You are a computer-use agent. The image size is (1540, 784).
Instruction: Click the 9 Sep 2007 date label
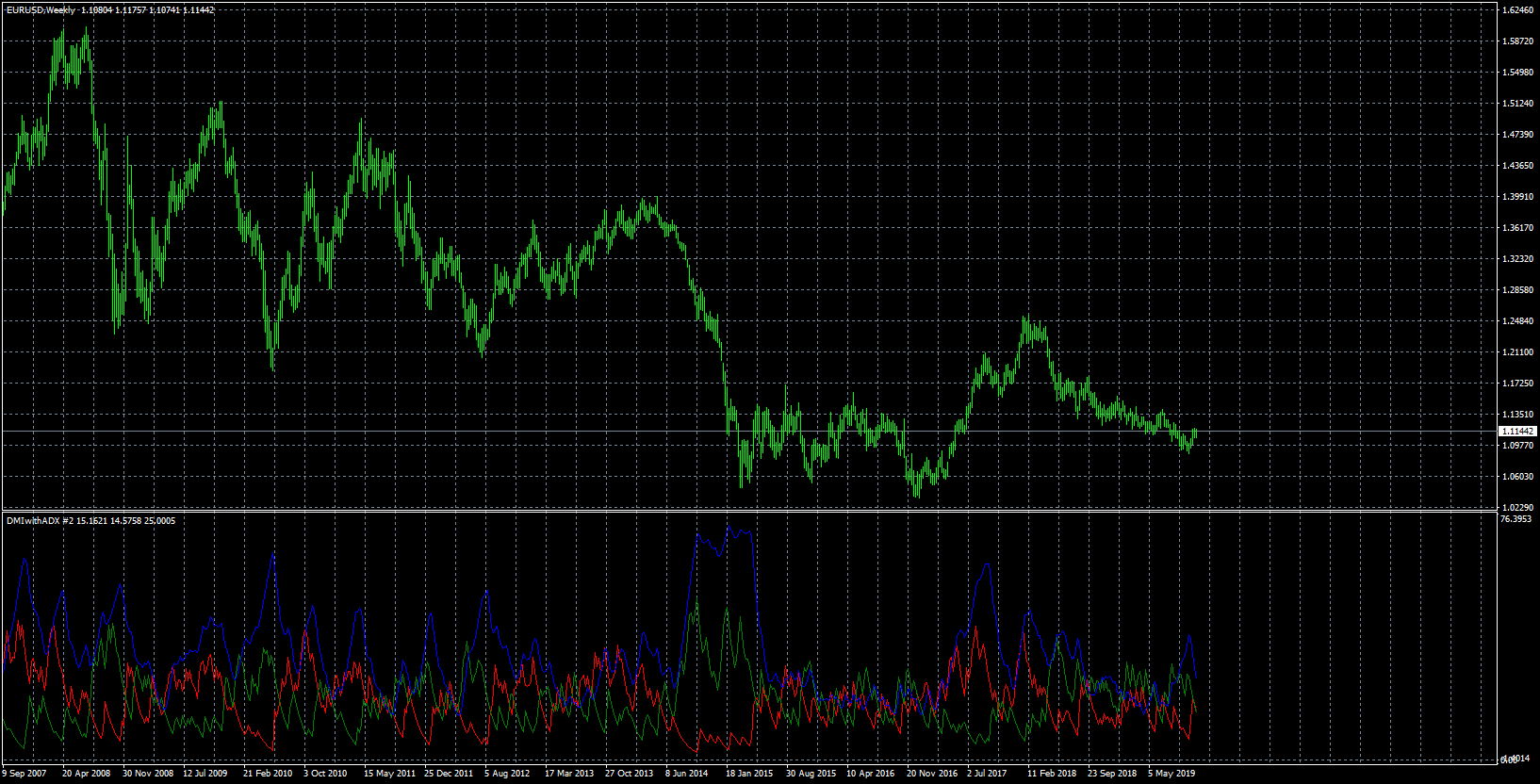click(25, 774)
